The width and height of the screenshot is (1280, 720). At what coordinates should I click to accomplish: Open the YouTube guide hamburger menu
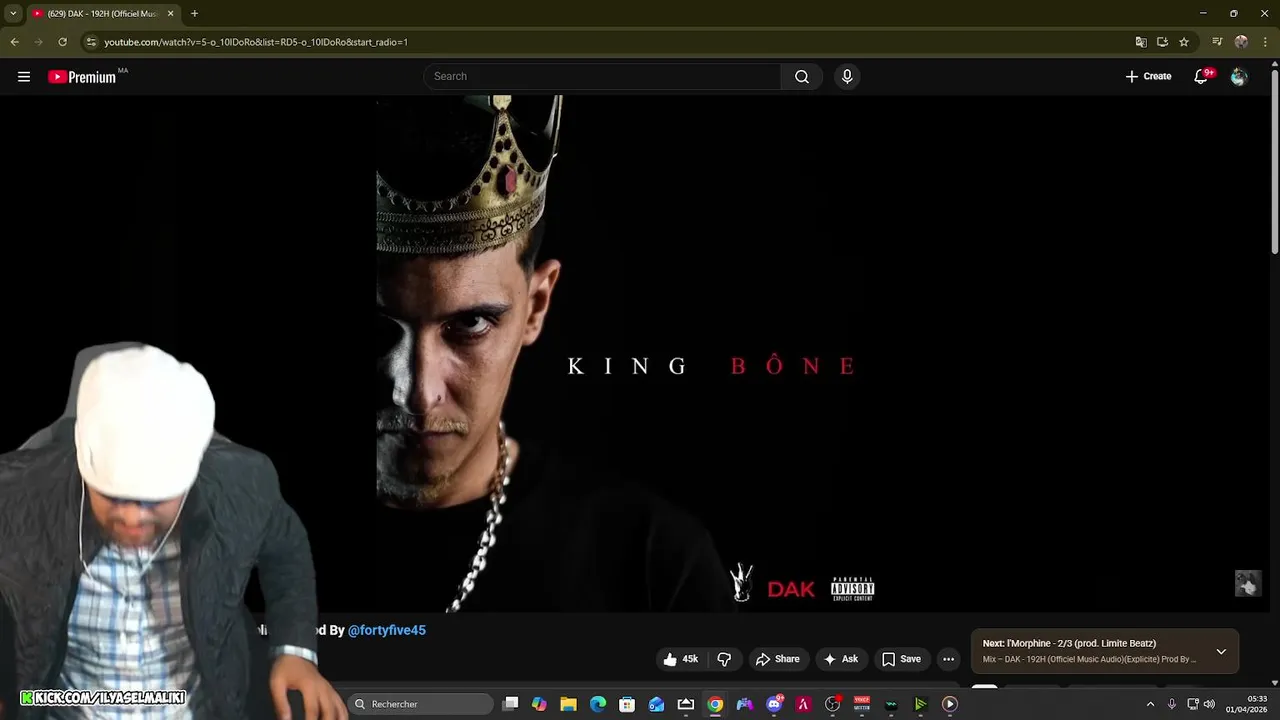tap(24, 77)
